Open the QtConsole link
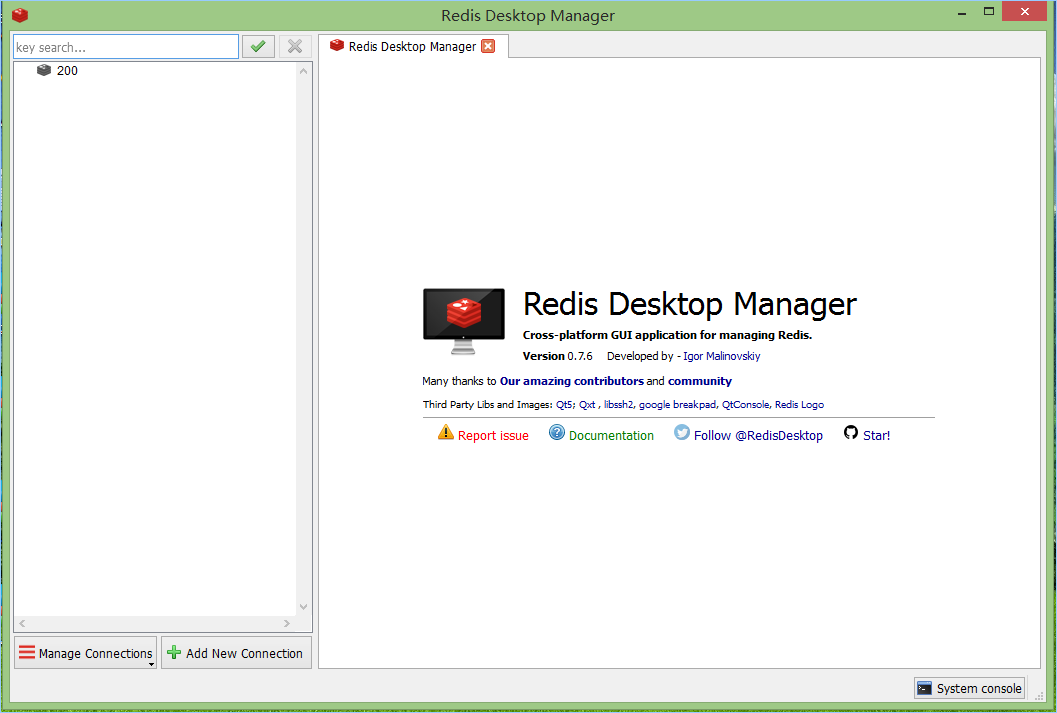 pyautogui.click(x=745, y=404)
